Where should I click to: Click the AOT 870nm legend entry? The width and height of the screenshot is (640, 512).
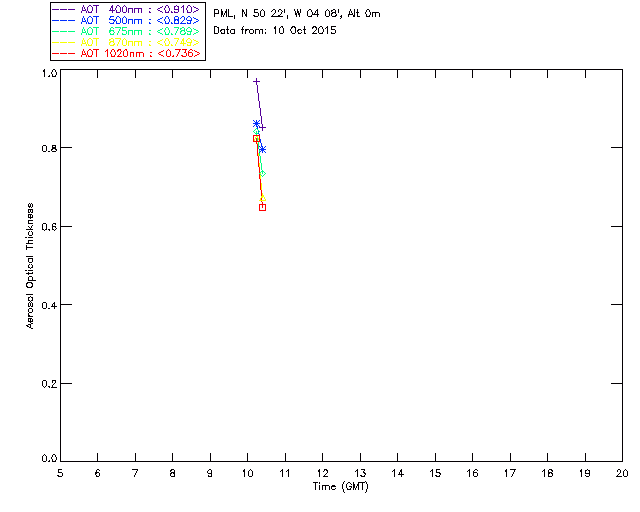126,42
